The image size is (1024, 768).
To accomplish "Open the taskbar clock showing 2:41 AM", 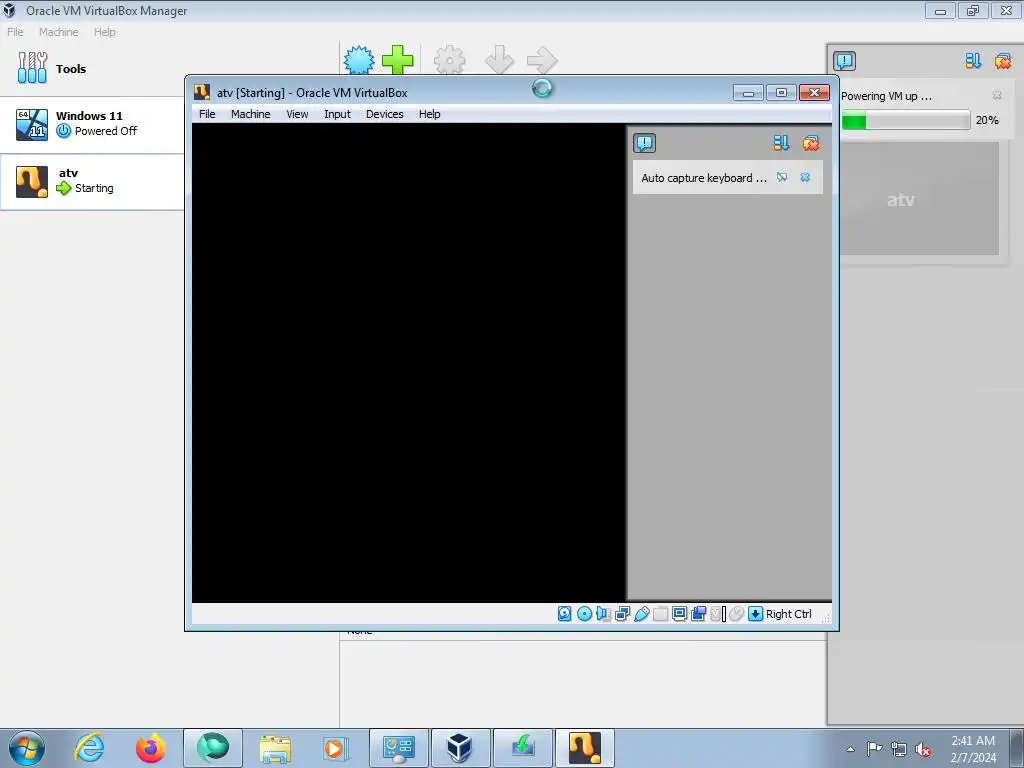I will point(973,749).
